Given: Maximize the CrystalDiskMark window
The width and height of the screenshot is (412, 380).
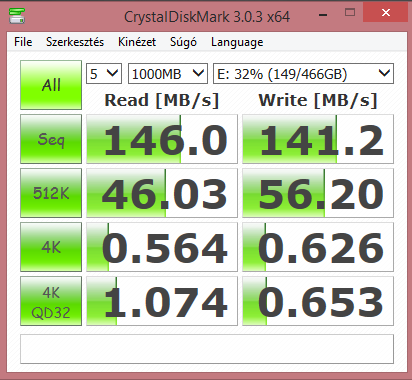Looking at the screenshot, I should [350, 13].
